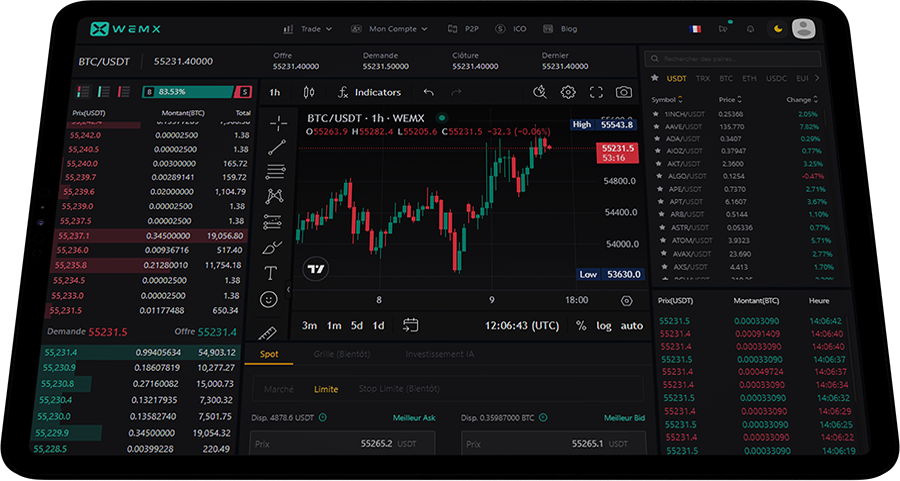Toggle dark mode moon switch
The height and width of the screenshot is (481, 900).
tap(778, 28)
